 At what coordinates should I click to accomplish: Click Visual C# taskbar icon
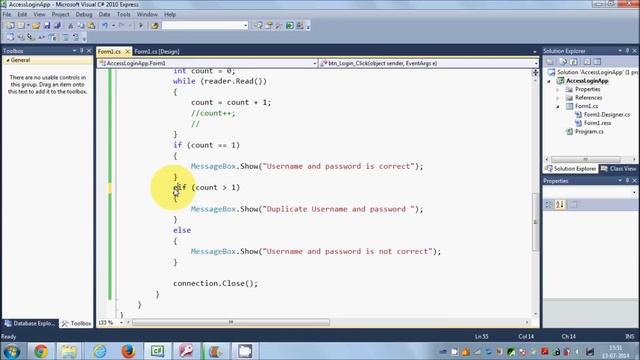tap(158, 351)
